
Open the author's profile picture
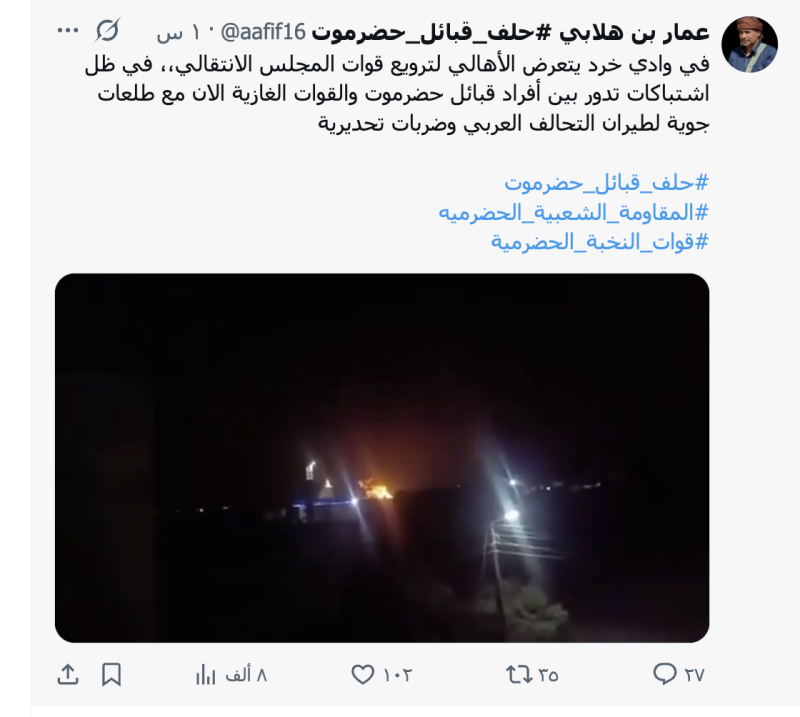coord(749,44)
